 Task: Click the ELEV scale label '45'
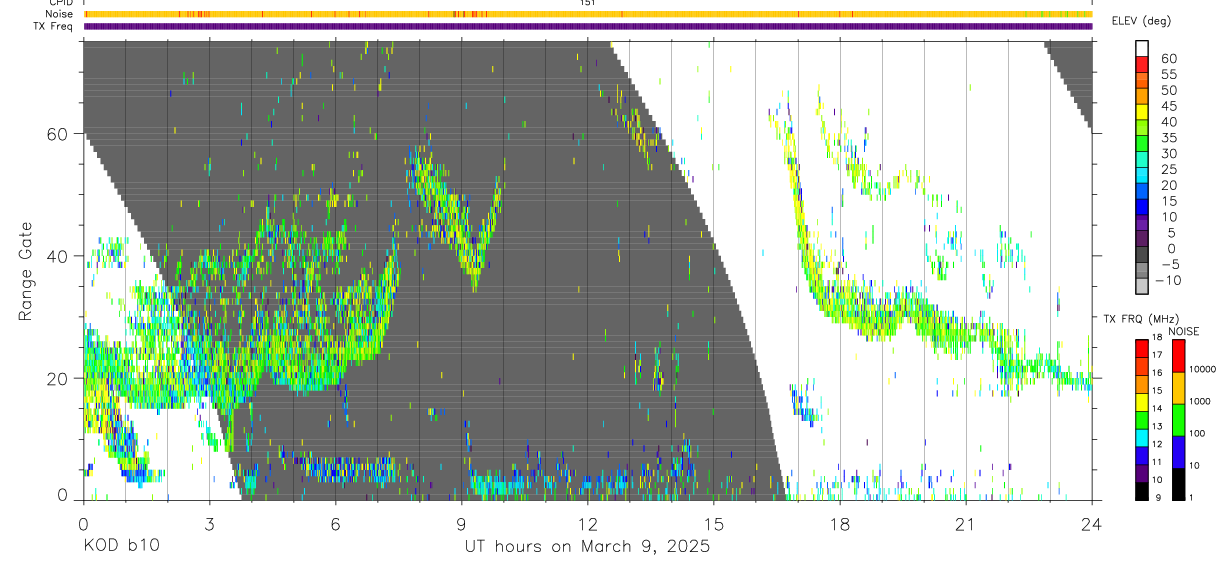click(x=1167, y=106)
